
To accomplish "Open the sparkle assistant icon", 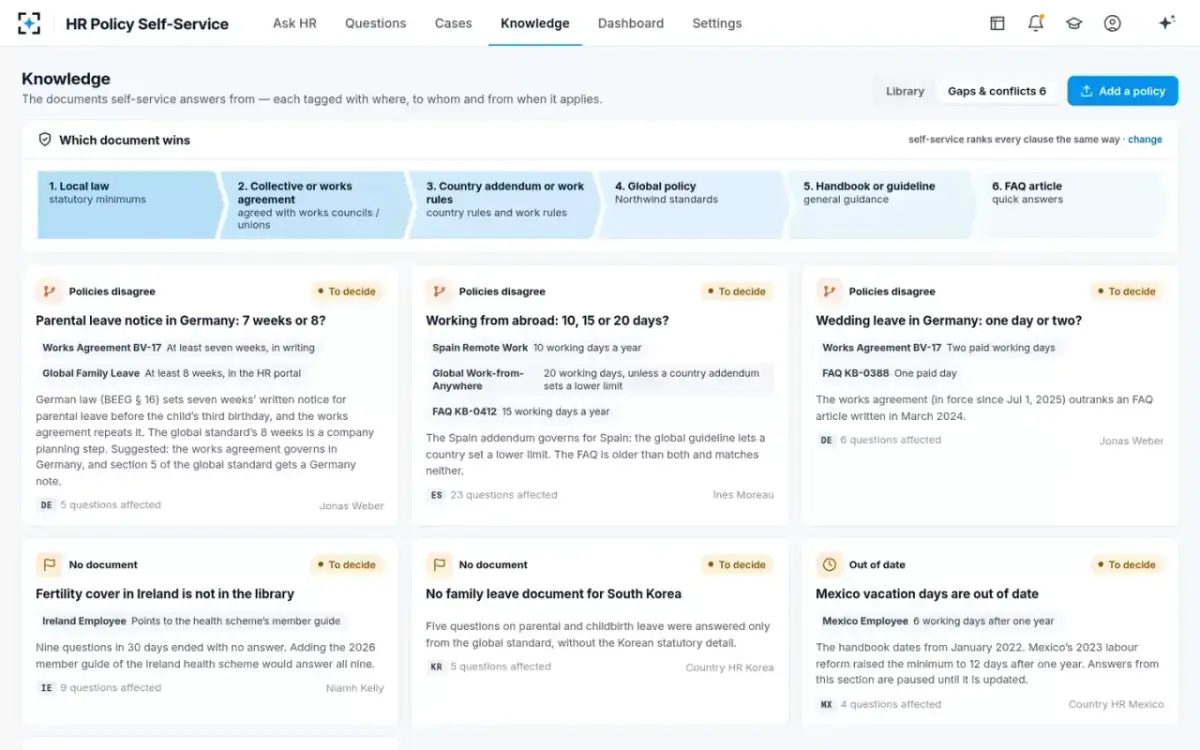I will 1166,23.
